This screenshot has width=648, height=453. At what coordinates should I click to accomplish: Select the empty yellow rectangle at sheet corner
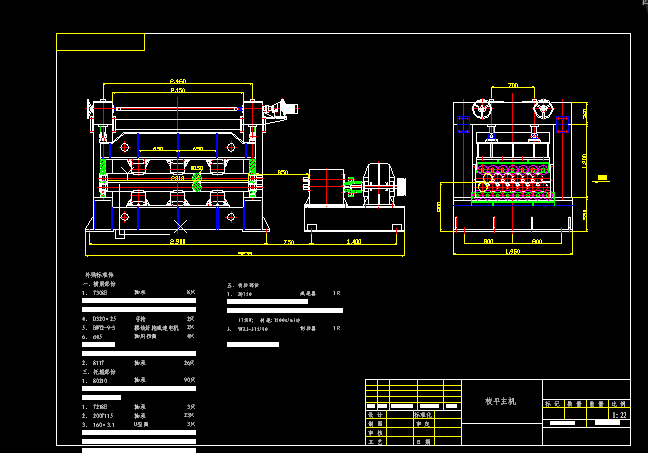click(100, 42)
